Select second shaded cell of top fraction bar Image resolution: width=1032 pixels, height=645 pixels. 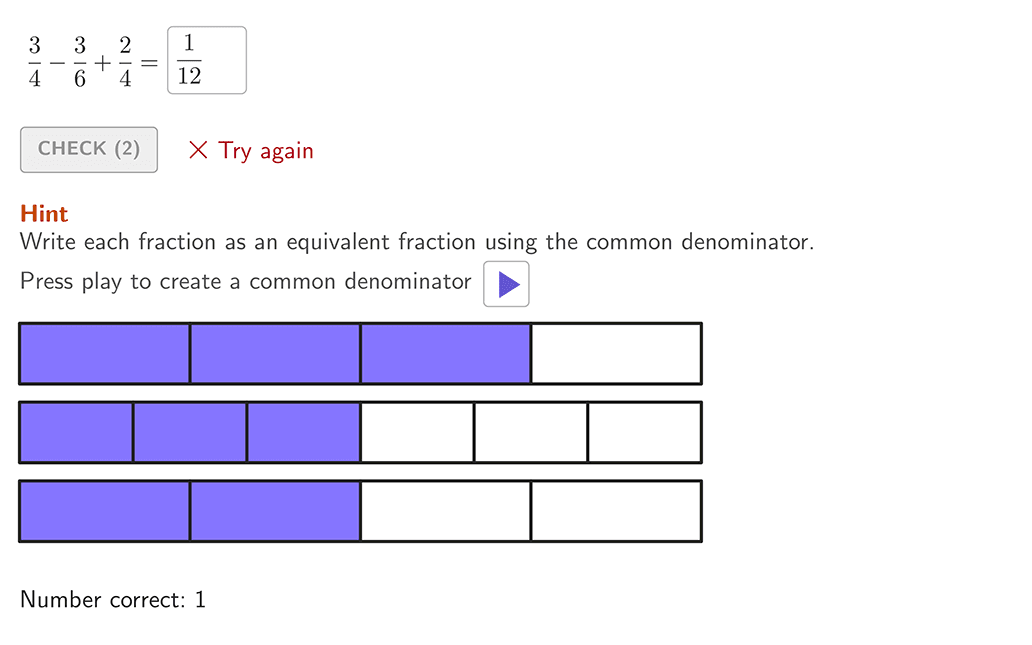pyautogui.click(x=275, y=353)
